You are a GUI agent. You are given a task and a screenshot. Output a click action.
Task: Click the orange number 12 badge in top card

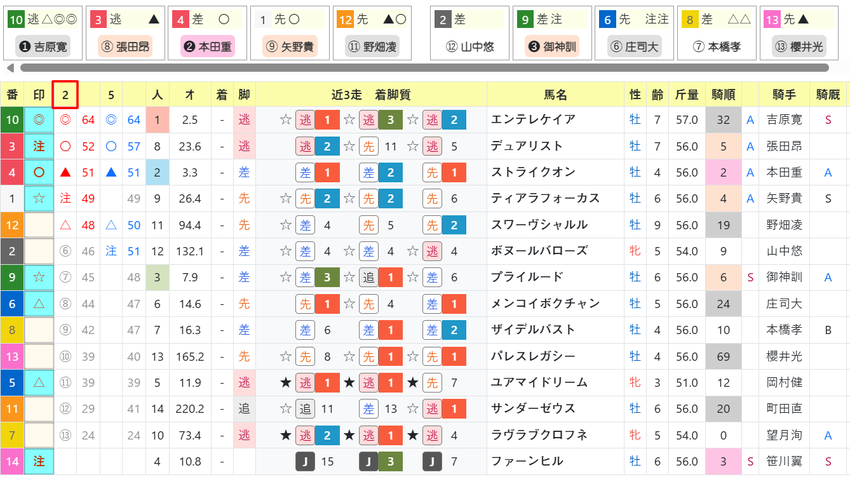pyautogui.click(x=345, y=20)
